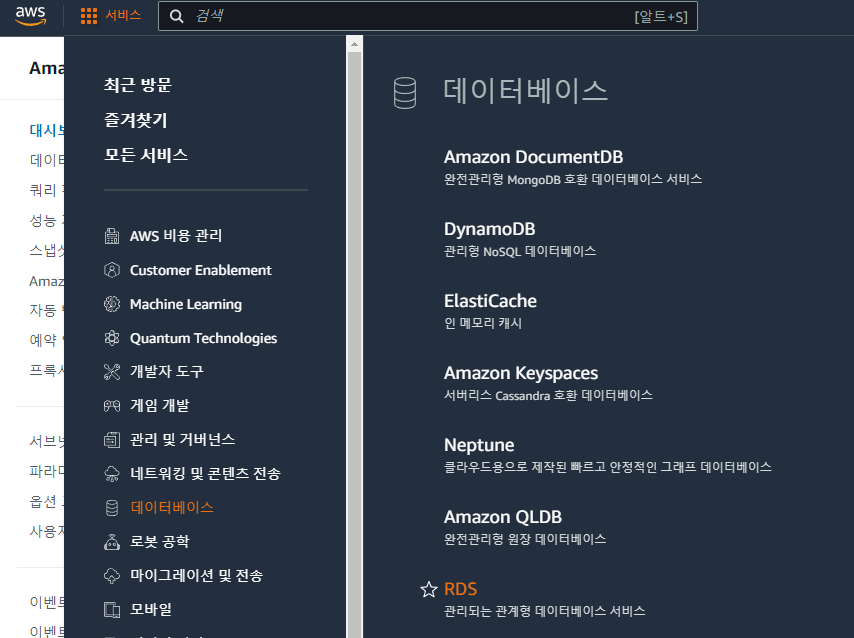
Task: Click the AWS logo icon
Action: 30,16
